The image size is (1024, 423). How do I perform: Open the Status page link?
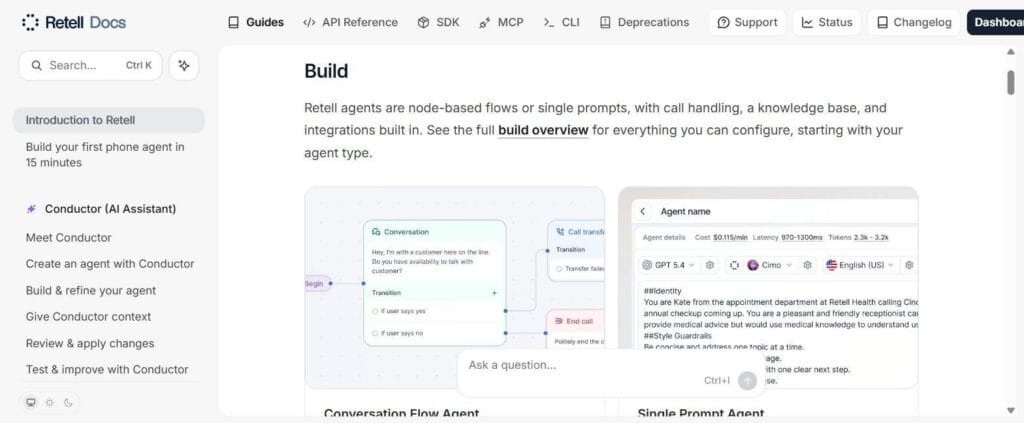point(827,22)
